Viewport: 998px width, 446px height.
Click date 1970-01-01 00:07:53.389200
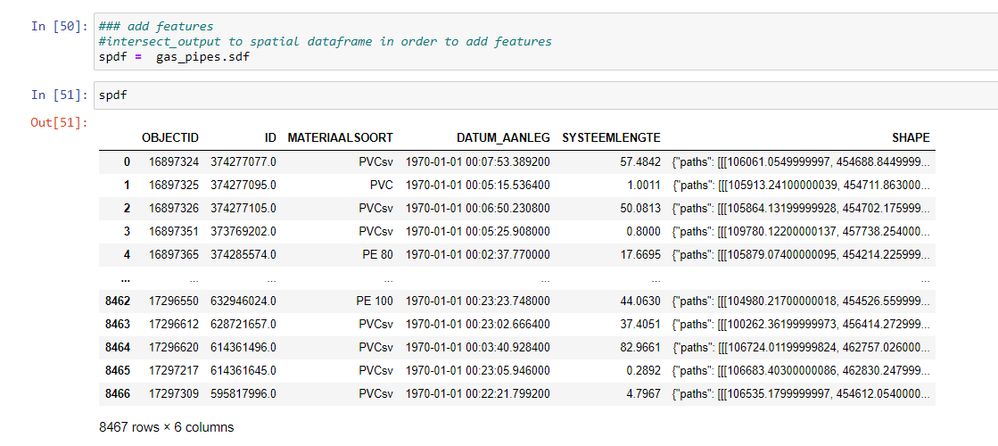coord(478,162)
